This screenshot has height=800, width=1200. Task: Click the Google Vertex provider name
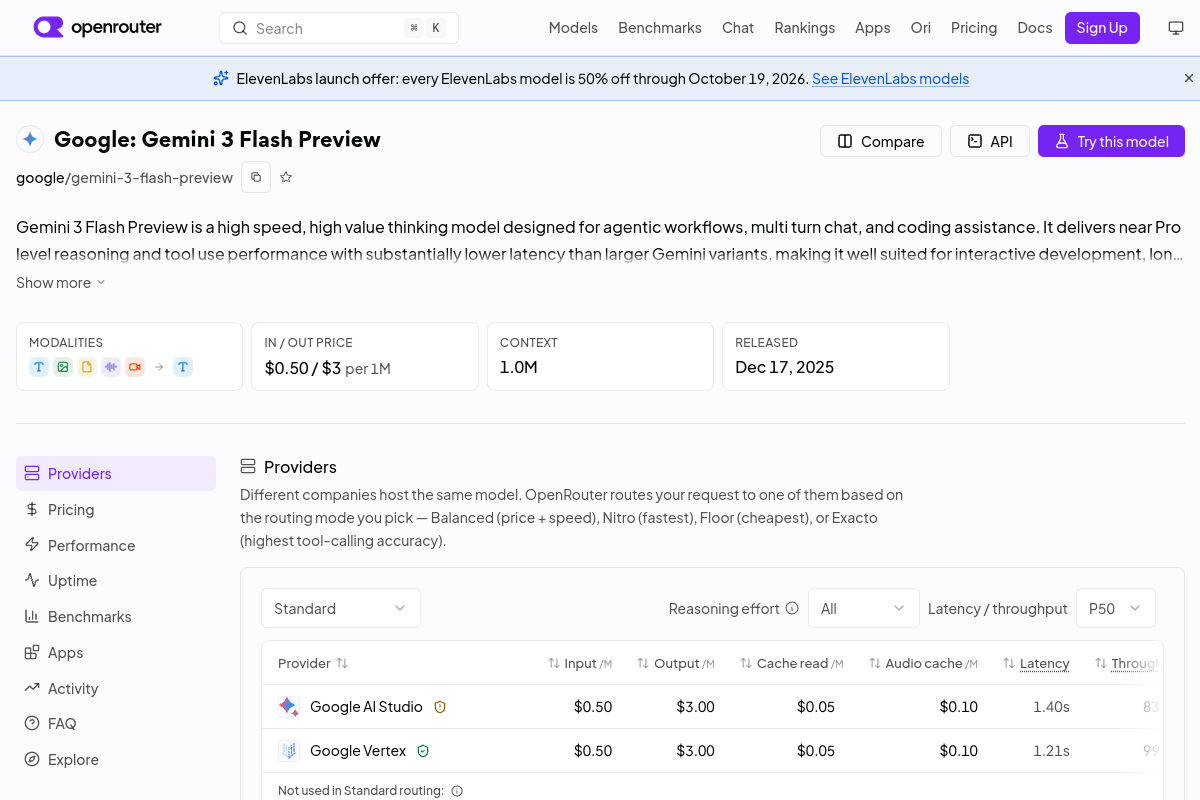click(358, 750)
